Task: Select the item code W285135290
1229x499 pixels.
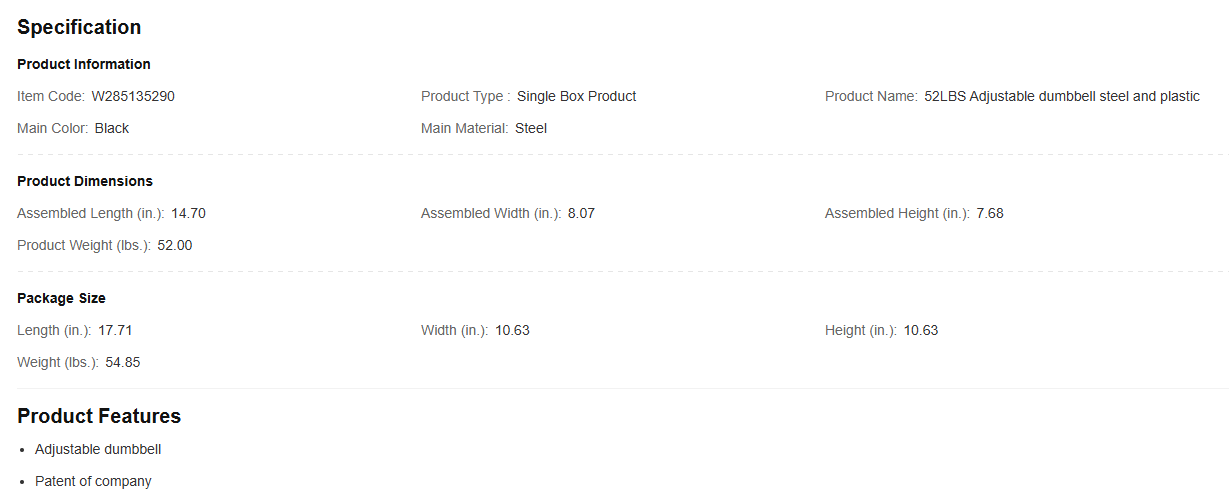Action: (133, 96)
